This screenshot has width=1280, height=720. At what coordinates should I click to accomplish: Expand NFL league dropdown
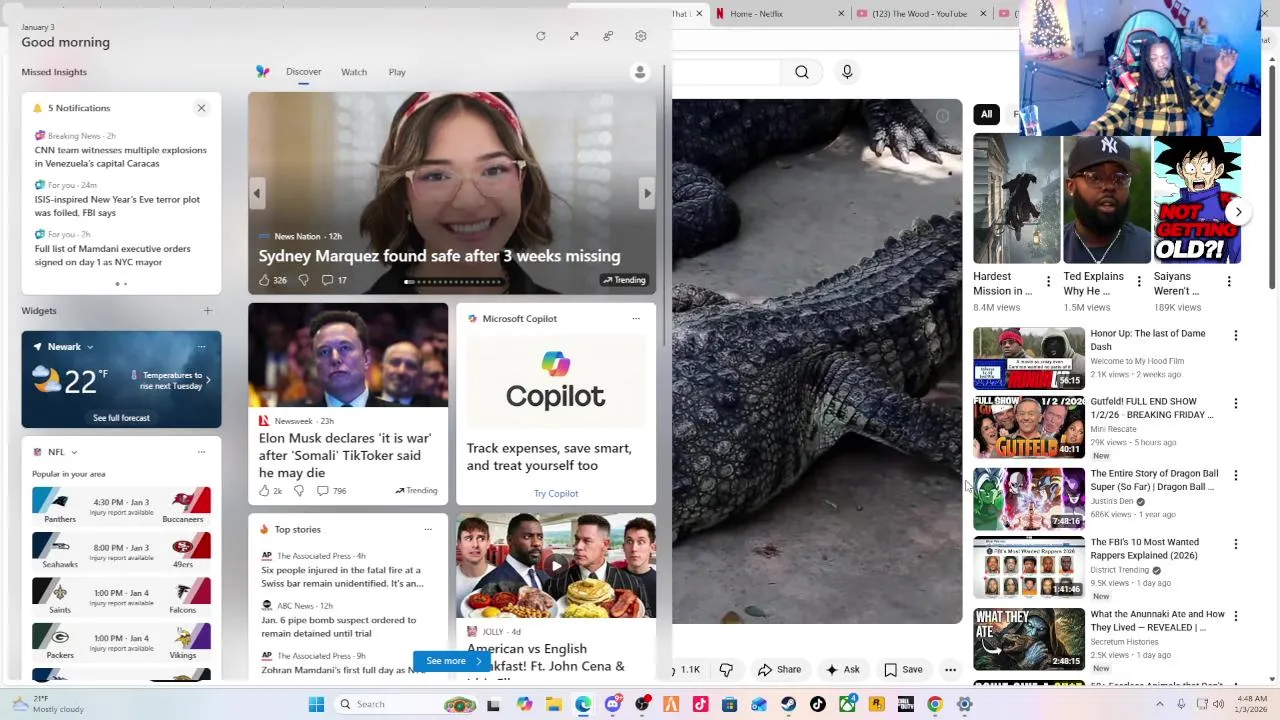point(74,452)
